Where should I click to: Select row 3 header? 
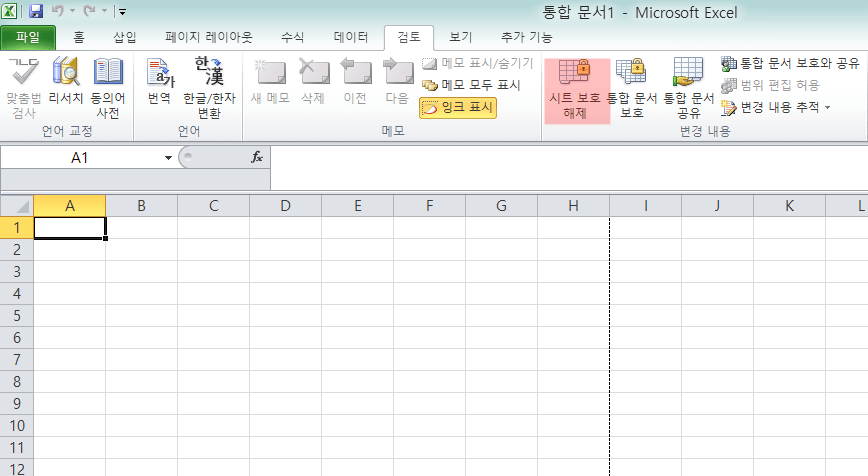click(17, 272)
